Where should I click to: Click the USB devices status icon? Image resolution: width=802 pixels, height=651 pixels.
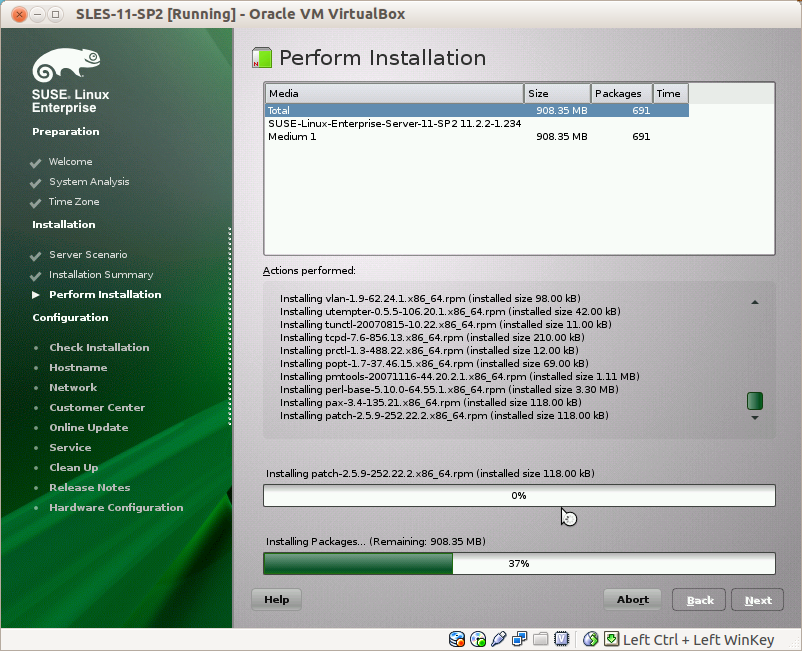[x=498, y=639]
